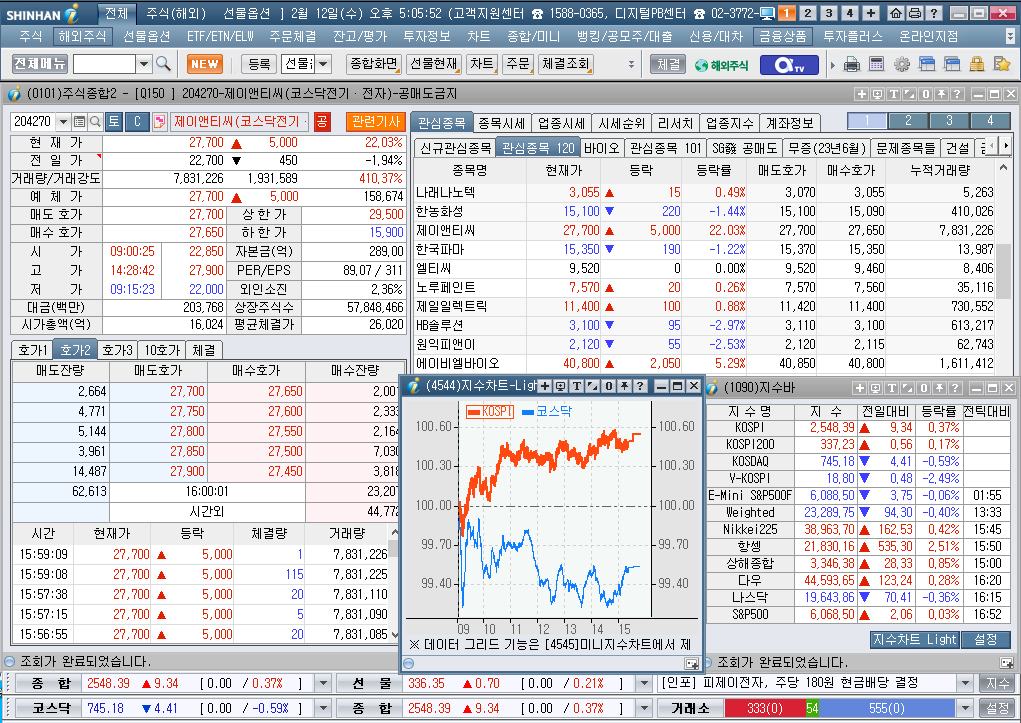Open the stock code 204270 dropdown
This screenshot has width=1021, height=723.
(x=63, y=121)
